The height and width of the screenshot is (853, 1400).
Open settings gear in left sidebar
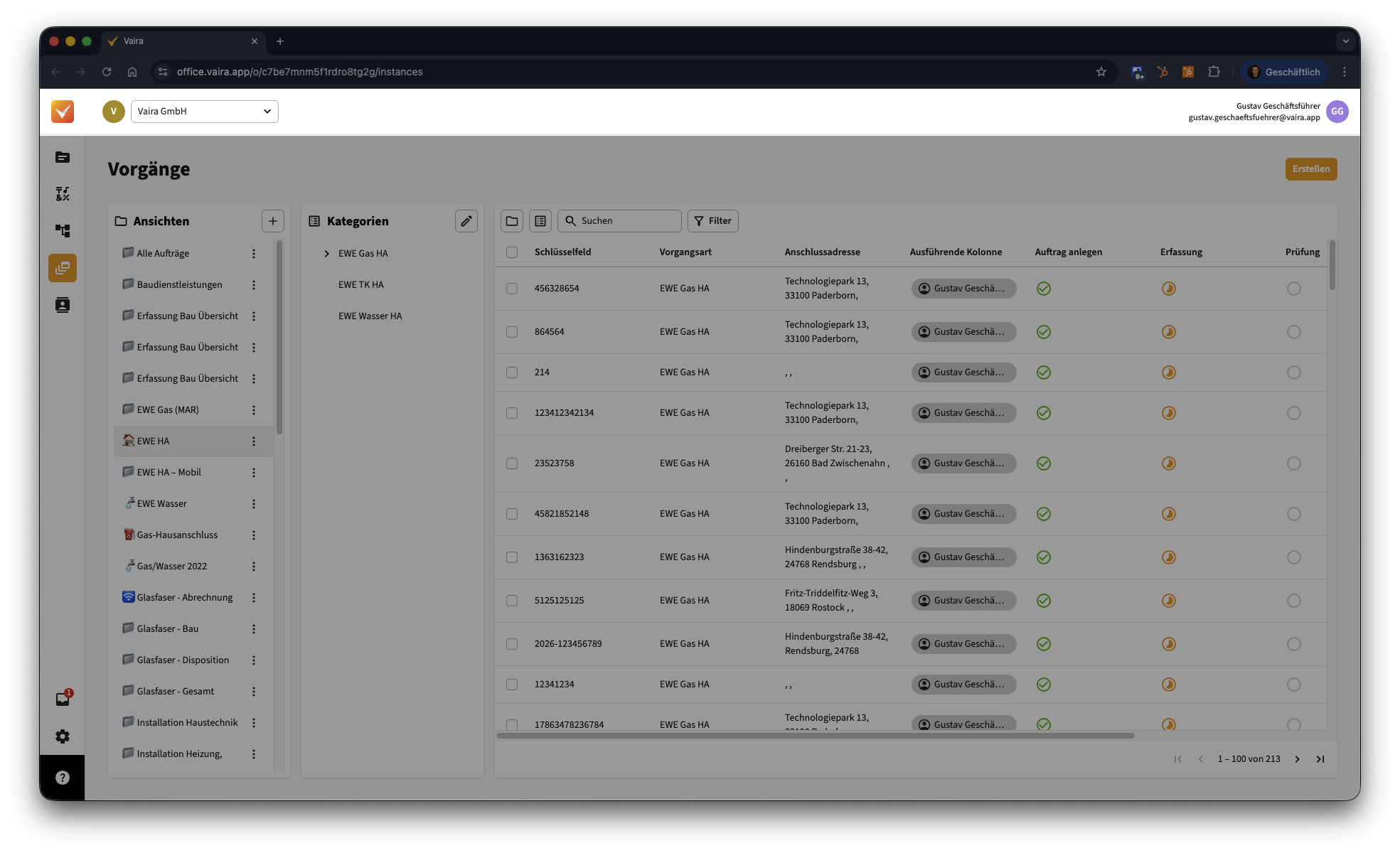pos(63,736)
